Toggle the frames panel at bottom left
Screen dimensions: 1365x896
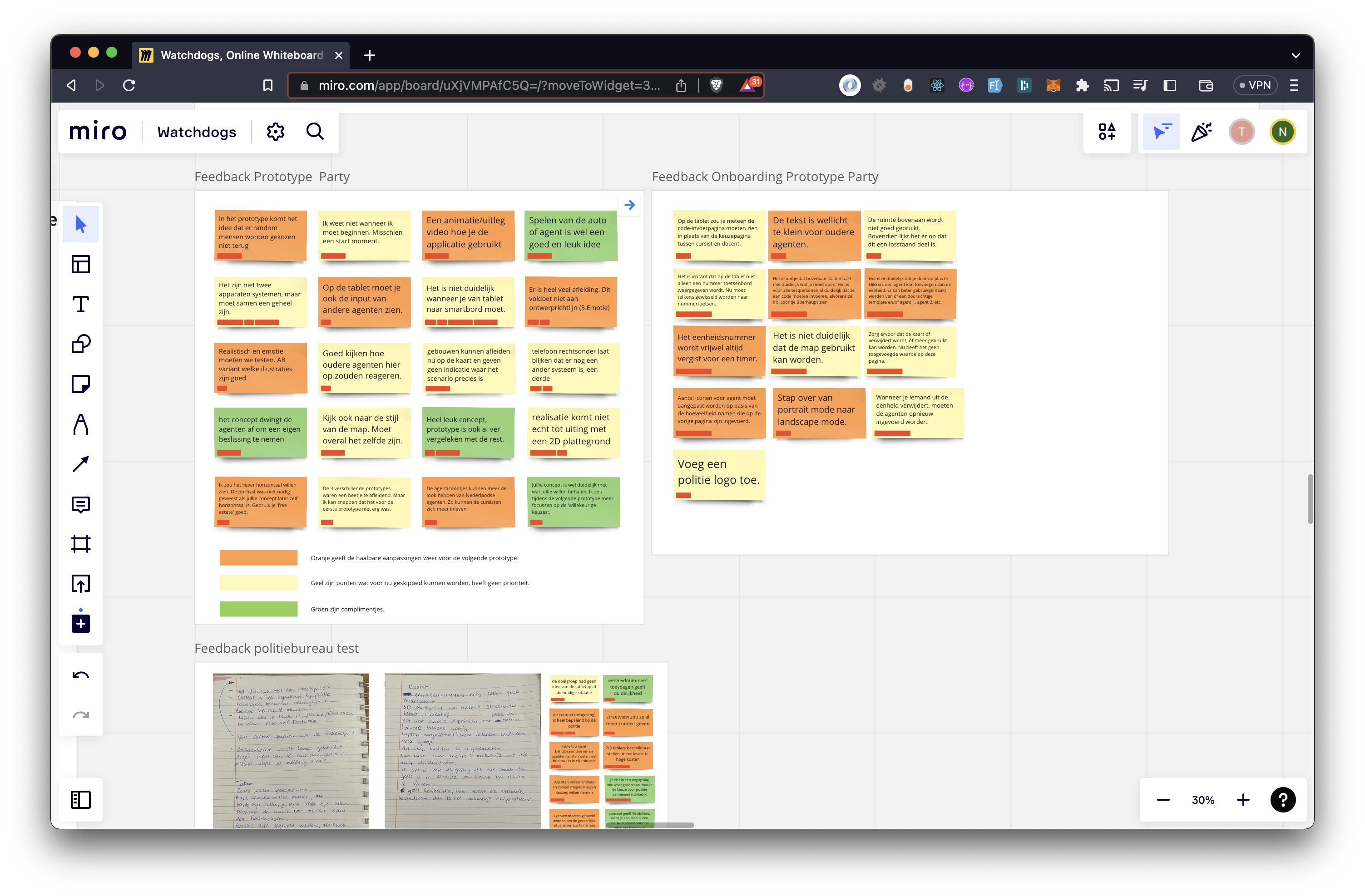pyautogui.click(x=80, y=800)
